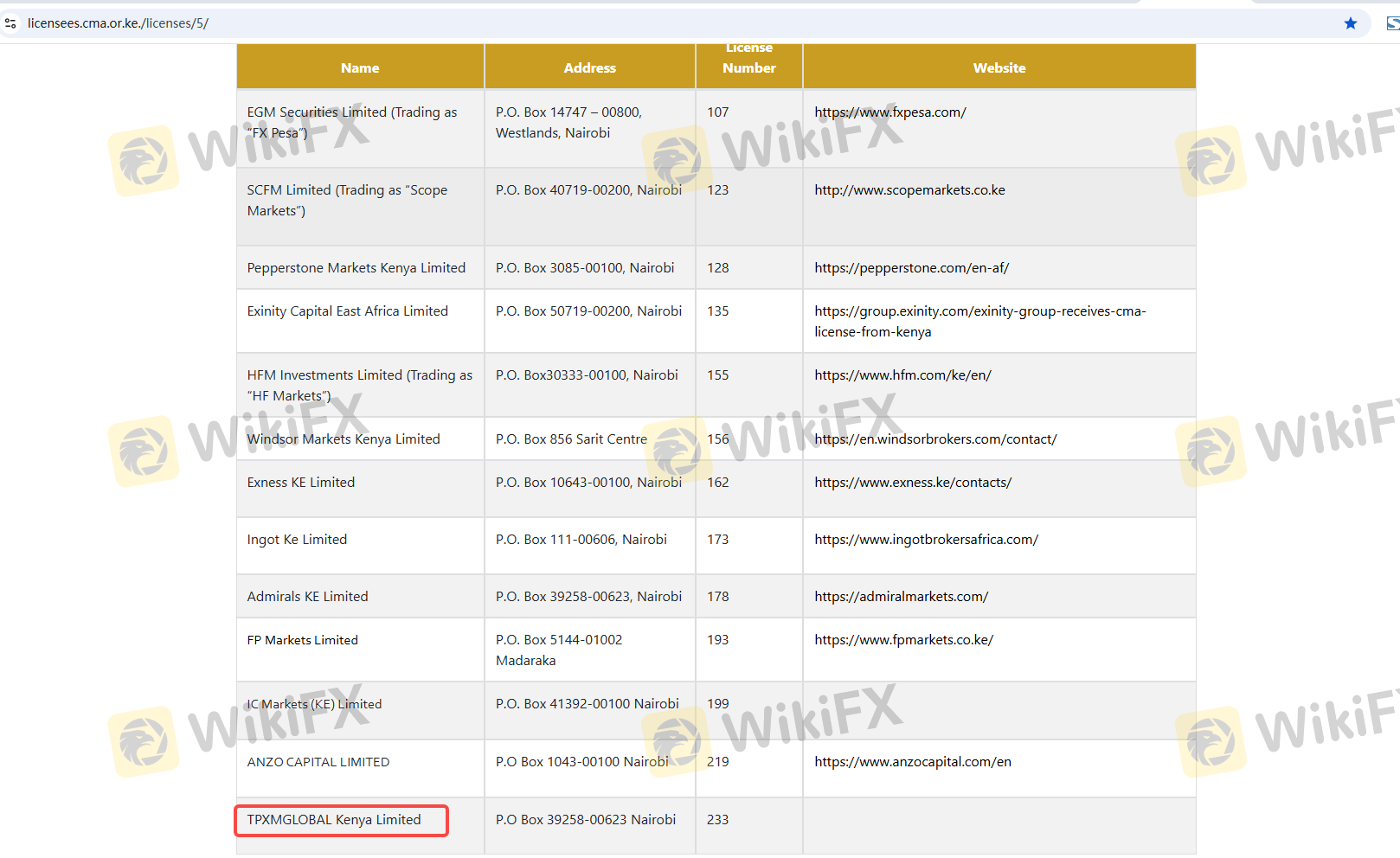Click license number 162

coord(718,483)
